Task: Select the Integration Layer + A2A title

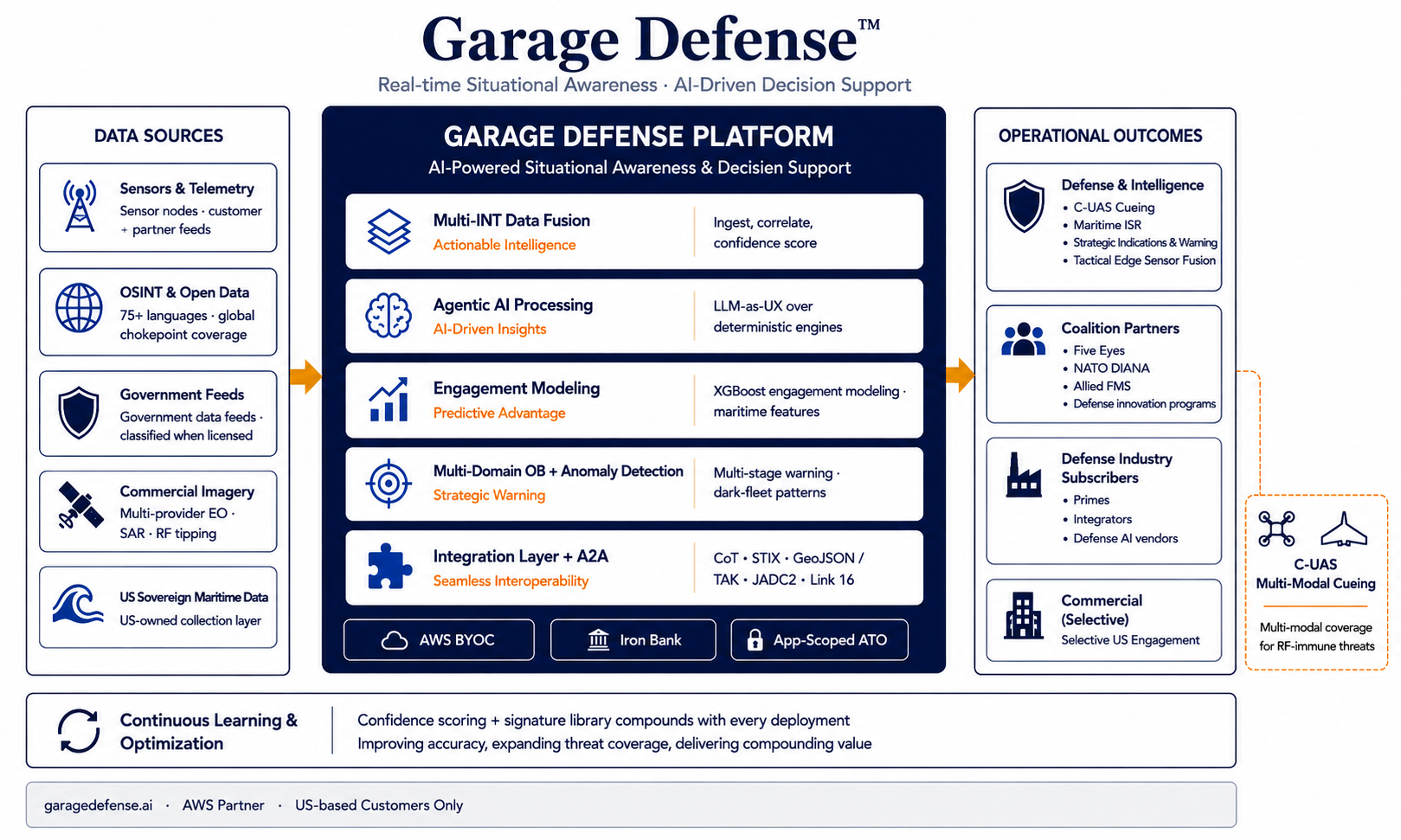Action: coord(521,556)
